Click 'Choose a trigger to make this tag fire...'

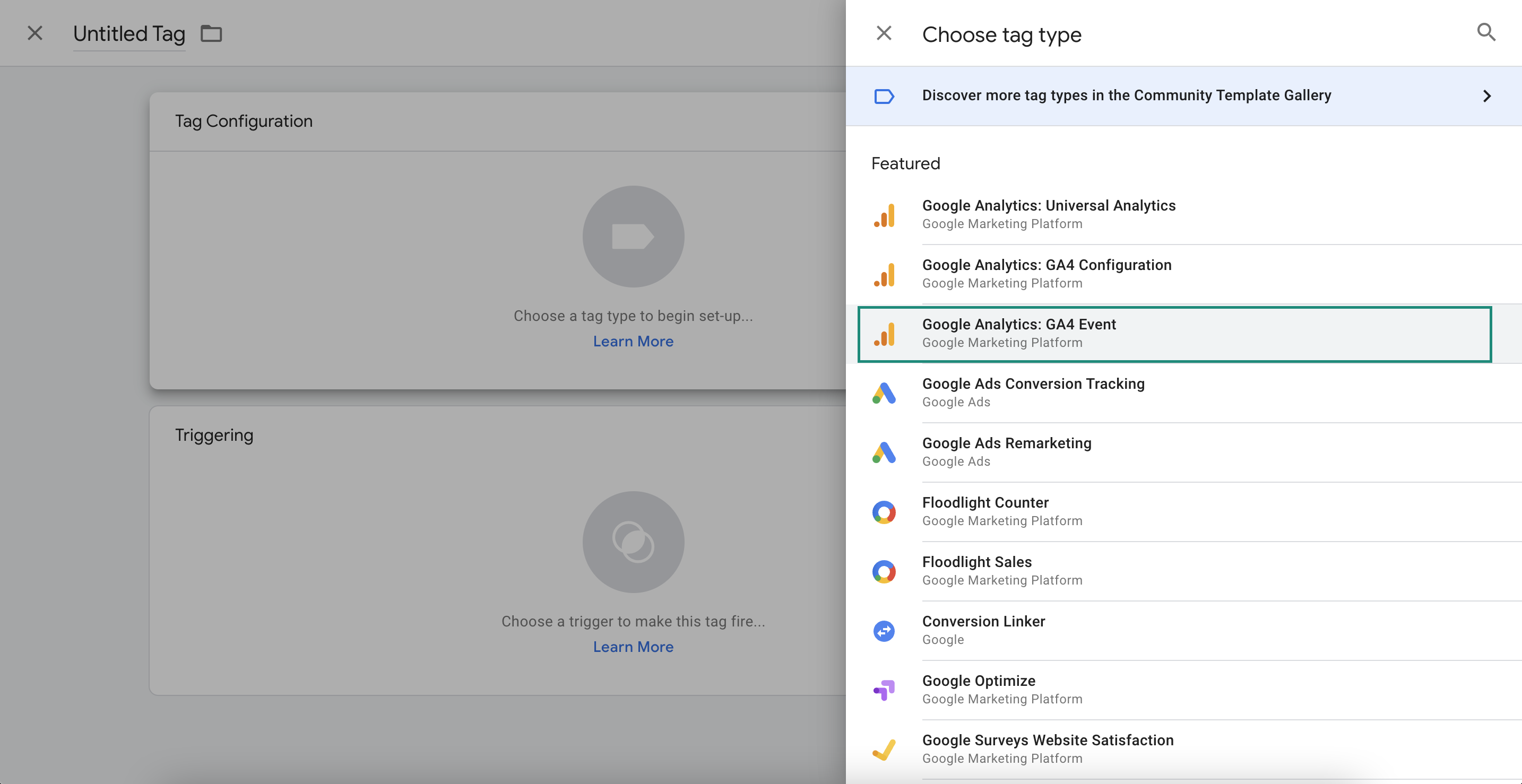coord(634,622)
